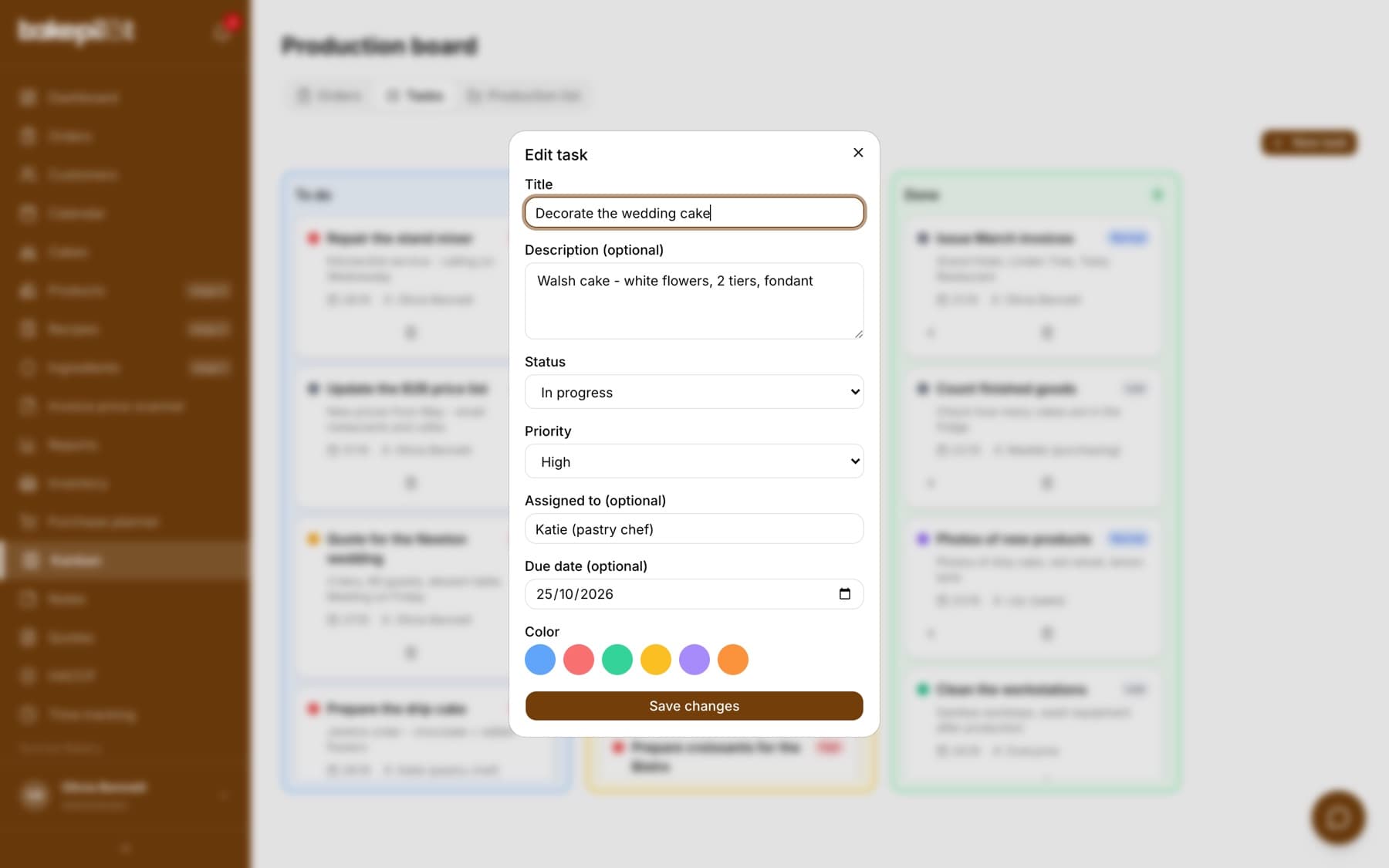1389x868 pixels.
Task: Grab the Description textarea resize handle
Action: click(x=858, y=333)
